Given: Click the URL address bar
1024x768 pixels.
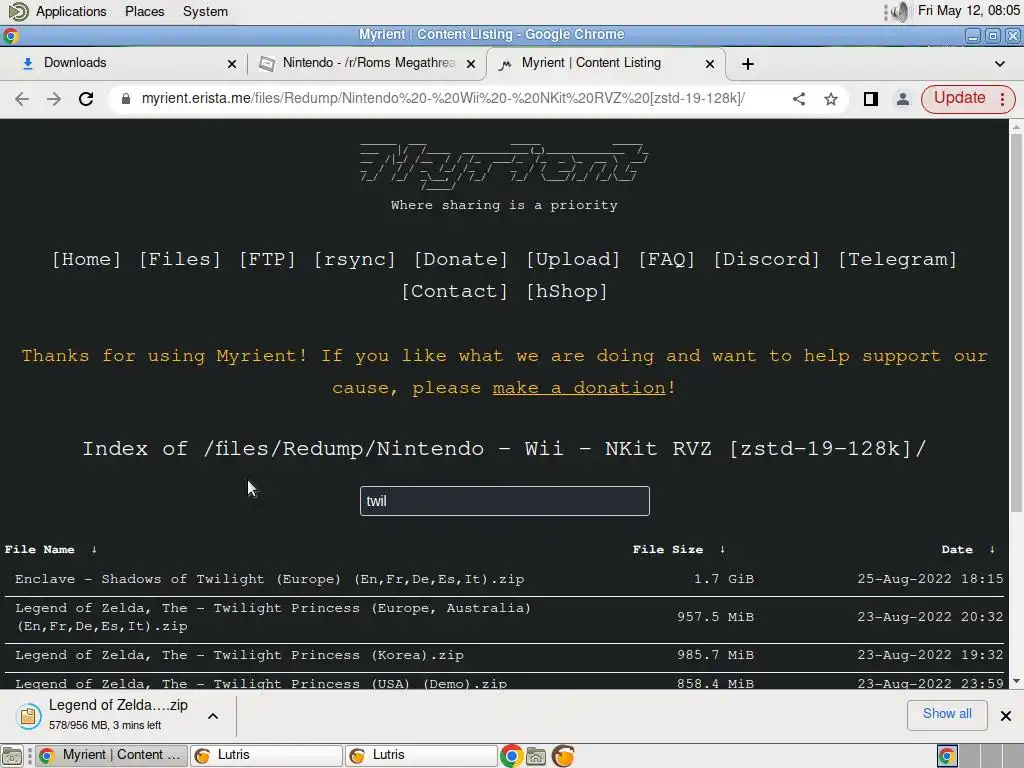Looking at the screenshot, I should (x=443, y=99).
